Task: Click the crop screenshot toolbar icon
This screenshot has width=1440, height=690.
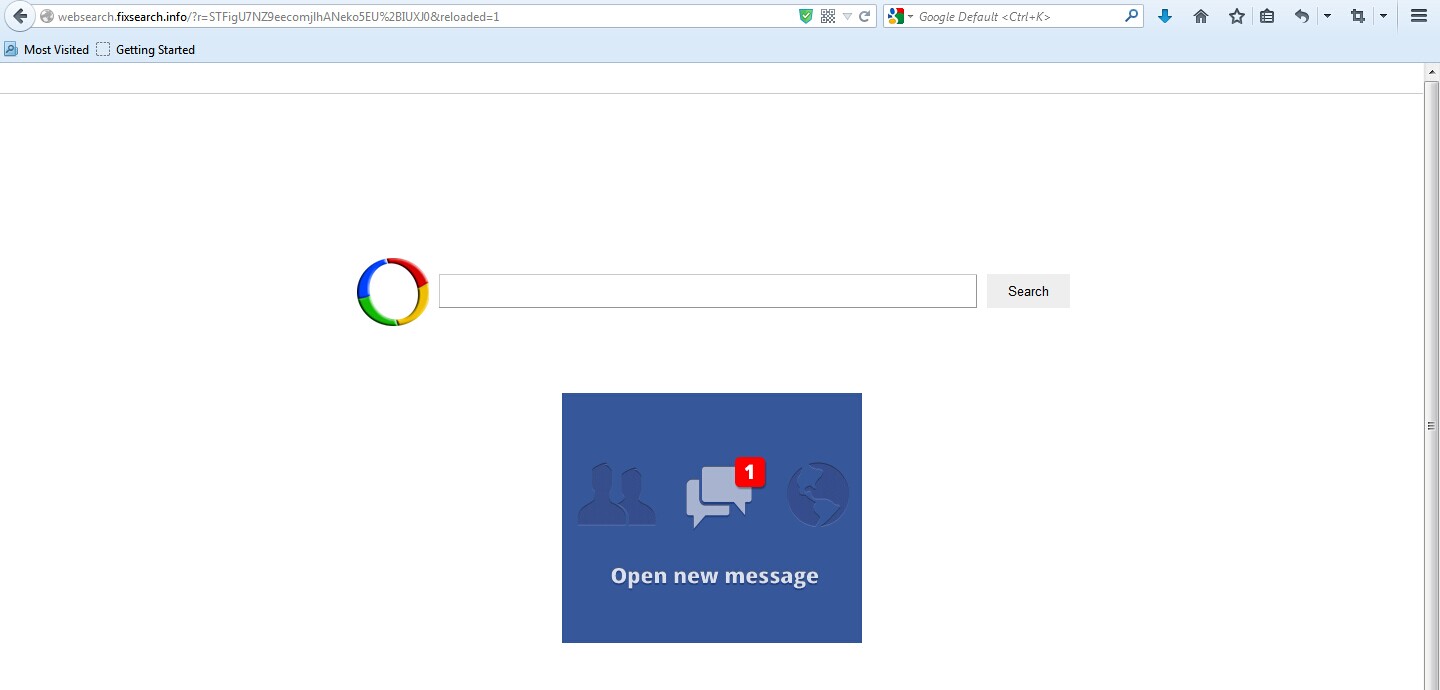Action: [1358, 16]
